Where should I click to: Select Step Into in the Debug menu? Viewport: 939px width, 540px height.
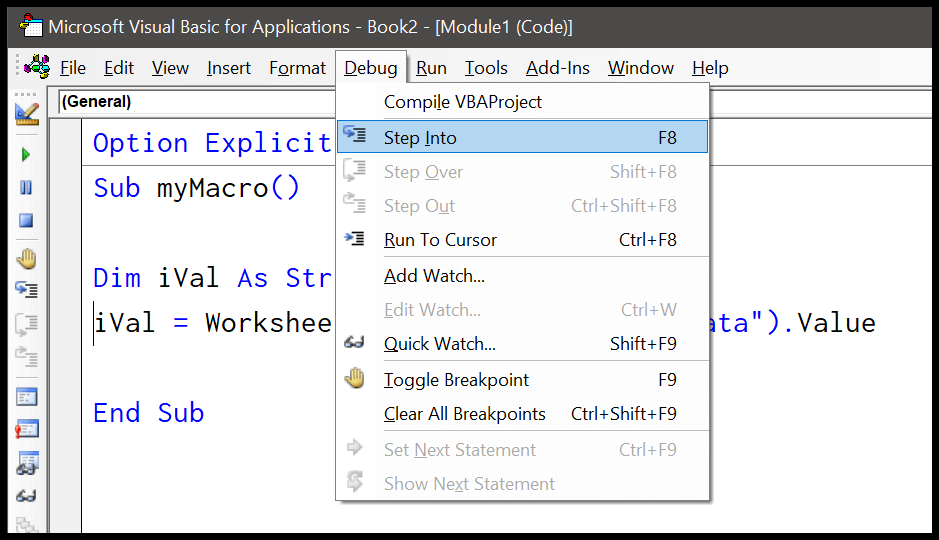420,138
